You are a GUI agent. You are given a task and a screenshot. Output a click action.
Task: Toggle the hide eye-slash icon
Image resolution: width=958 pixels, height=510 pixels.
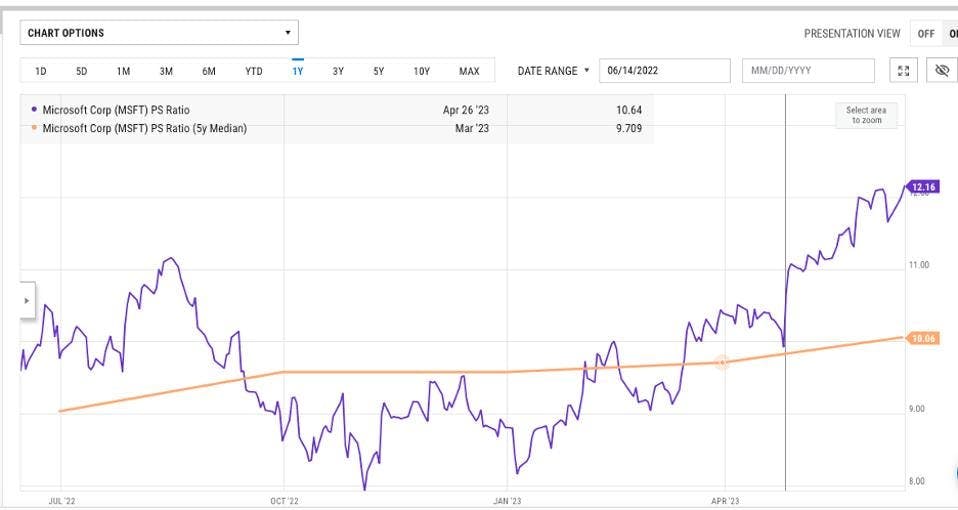942,71
